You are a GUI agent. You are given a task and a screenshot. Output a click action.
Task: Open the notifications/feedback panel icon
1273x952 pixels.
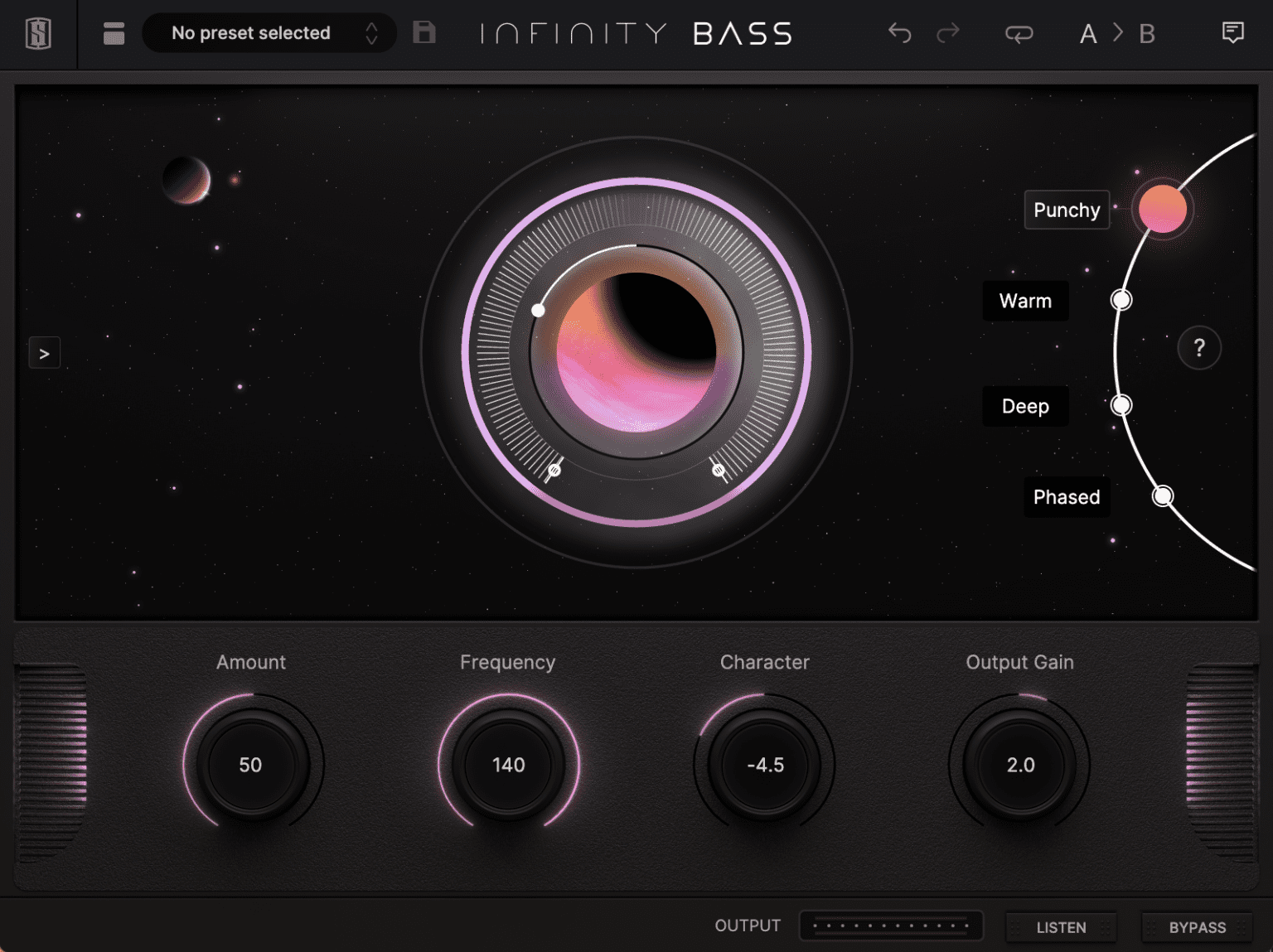point(1233,31)
